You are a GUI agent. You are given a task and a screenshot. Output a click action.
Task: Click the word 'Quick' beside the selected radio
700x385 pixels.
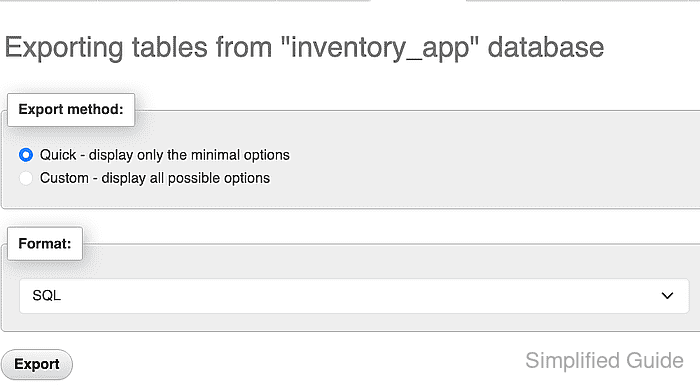pyautogui.click(x=58, y=155)
